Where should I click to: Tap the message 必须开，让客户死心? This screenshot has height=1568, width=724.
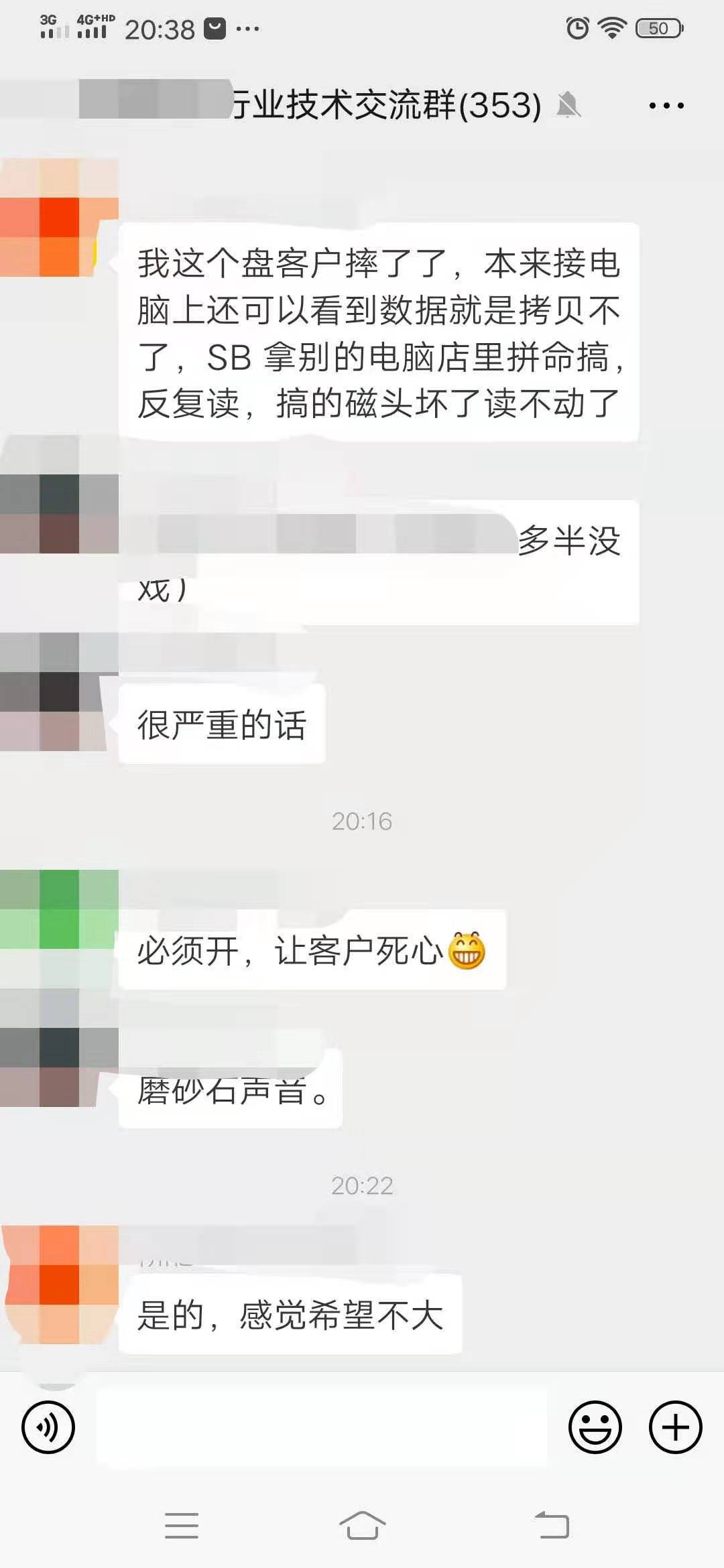(x=312, y=950)
